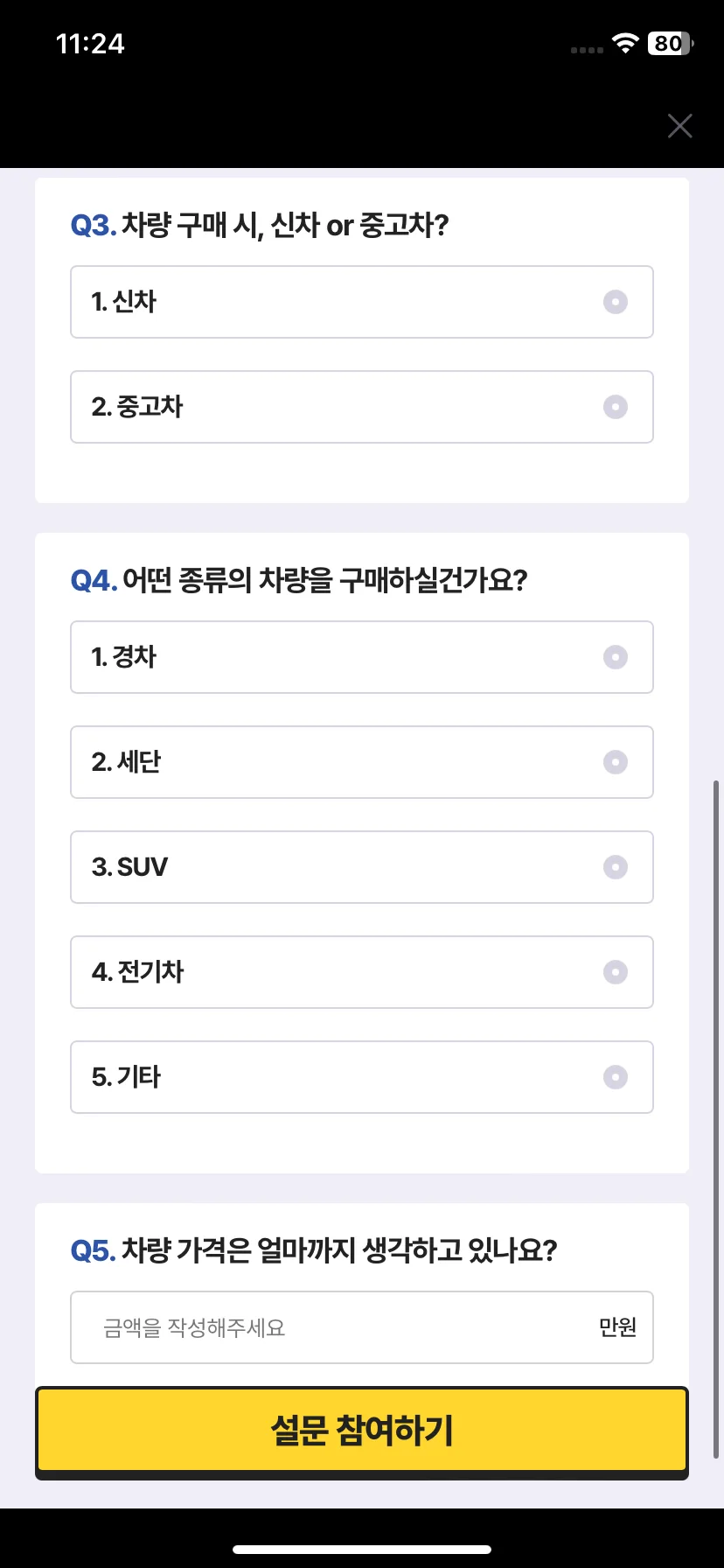Tap the cellular signal dots icon
Viewport: 724px width, 1568px height.
[x=587, y=50]
